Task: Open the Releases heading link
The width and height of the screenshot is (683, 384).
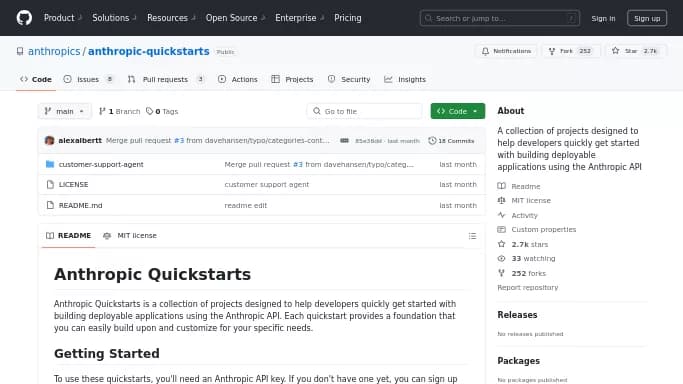Action: click(517, 314)
